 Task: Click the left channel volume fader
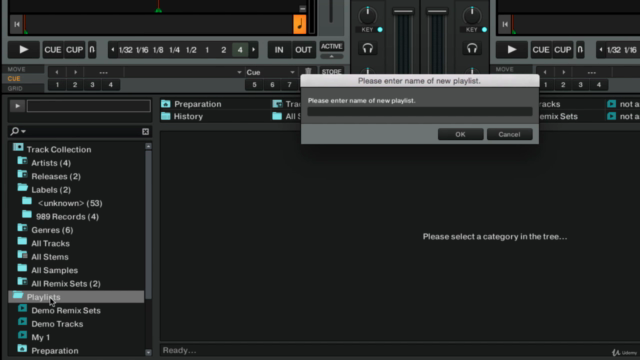coord(403,12)
